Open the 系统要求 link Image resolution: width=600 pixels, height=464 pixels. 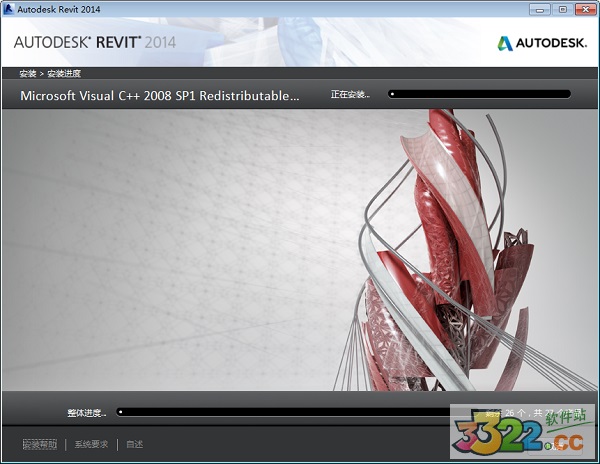pyautogui.click(x=91, y=444)
